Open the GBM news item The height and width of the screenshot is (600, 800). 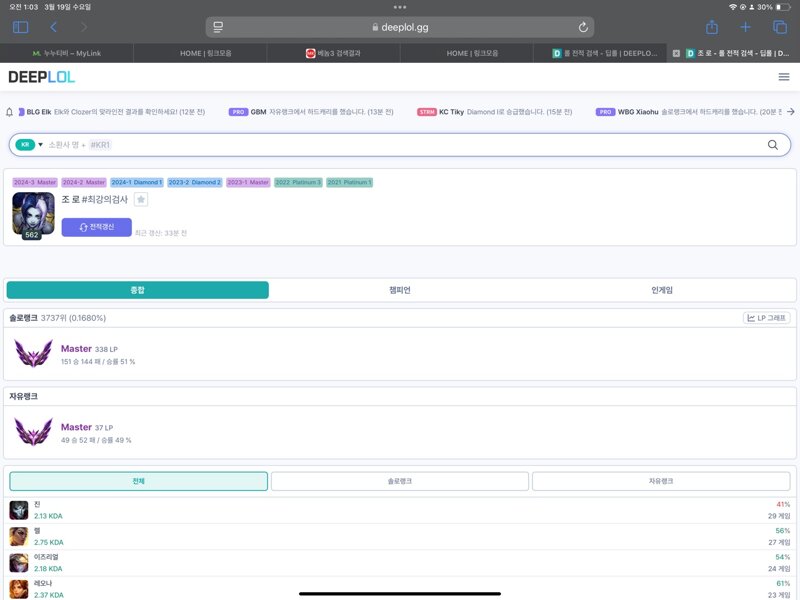click(x=311, y=112)
